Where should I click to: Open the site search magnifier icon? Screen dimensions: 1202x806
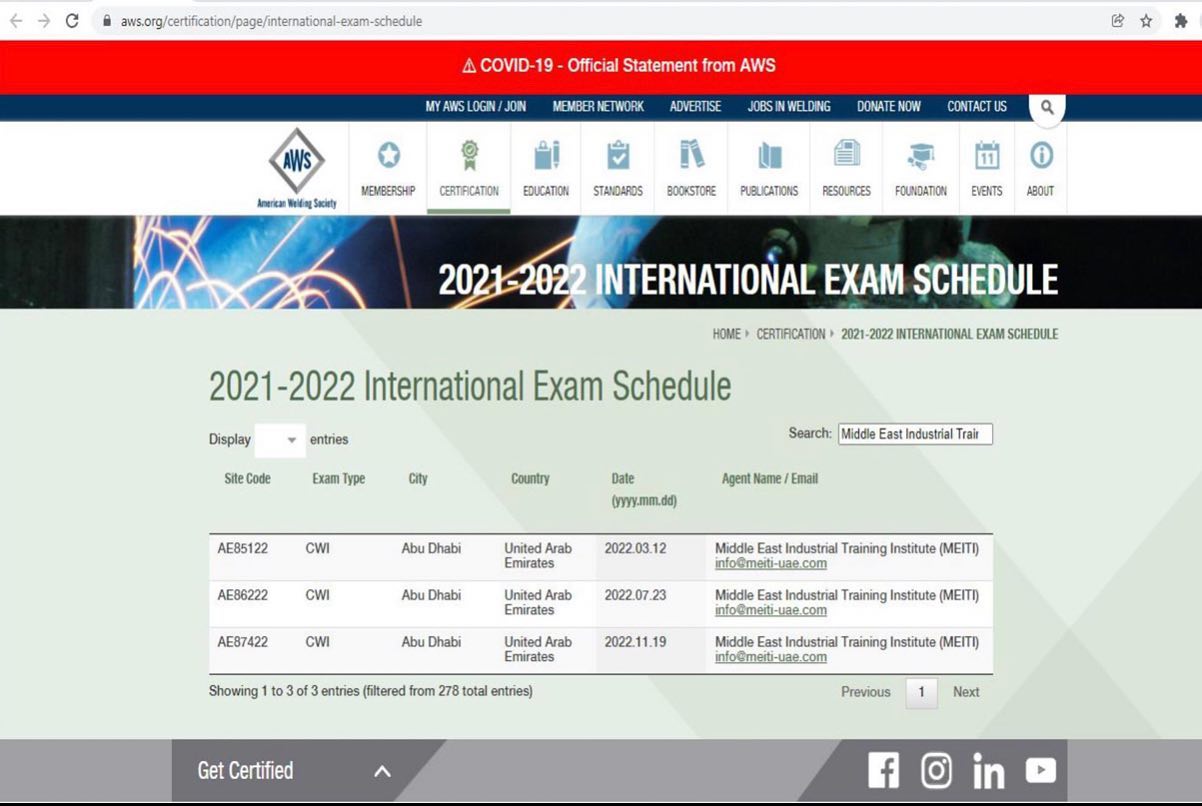pos(1047,107)
